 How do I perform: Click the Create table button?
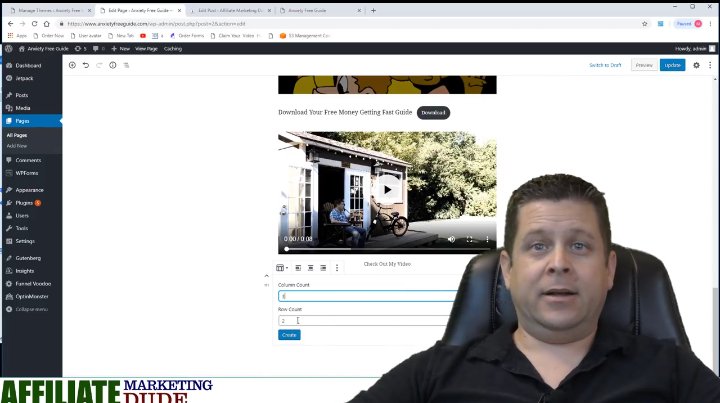tap(289, 335)
